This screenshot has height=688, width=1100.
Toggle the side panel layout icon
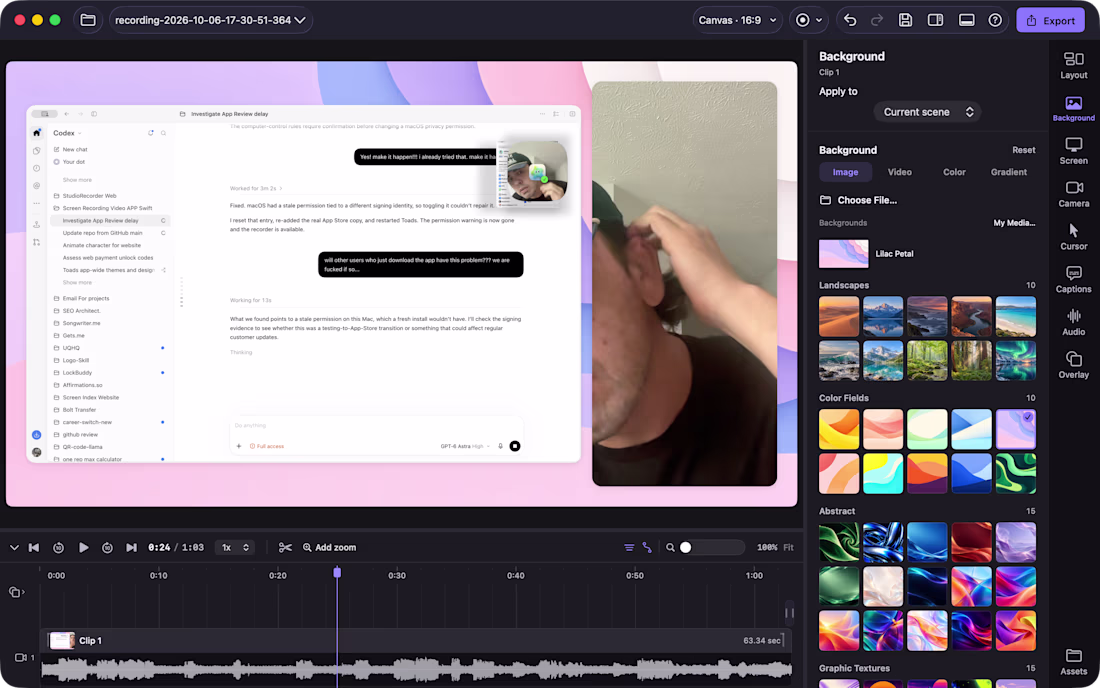(x=935, y=20)
